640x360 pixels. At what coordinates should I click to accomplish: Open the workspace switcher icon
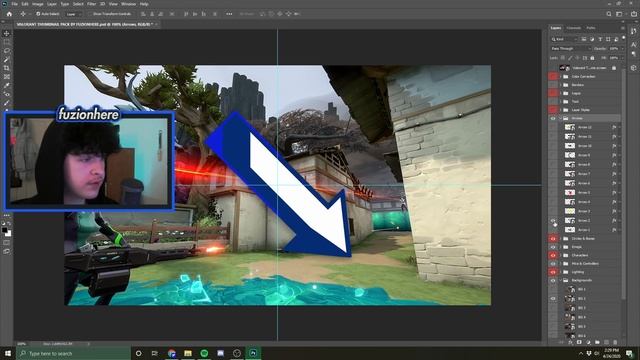(620, 14)
